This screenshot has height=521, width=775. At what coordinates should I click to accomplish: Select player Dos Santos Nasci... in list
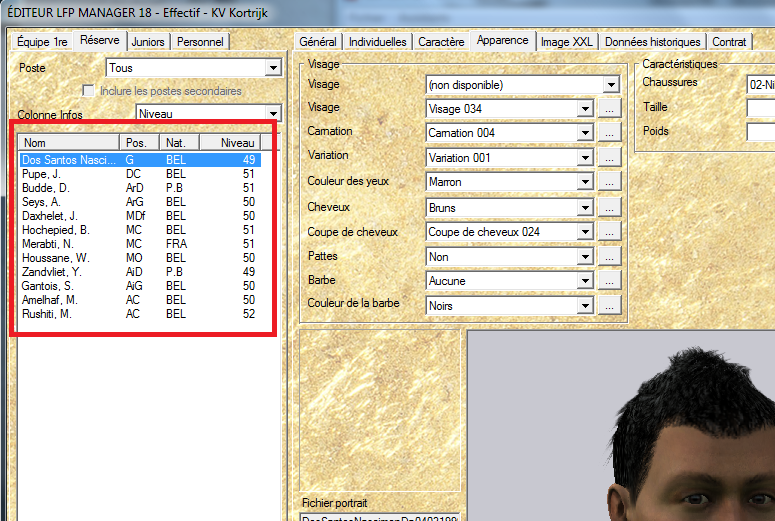tap(140, 160)
